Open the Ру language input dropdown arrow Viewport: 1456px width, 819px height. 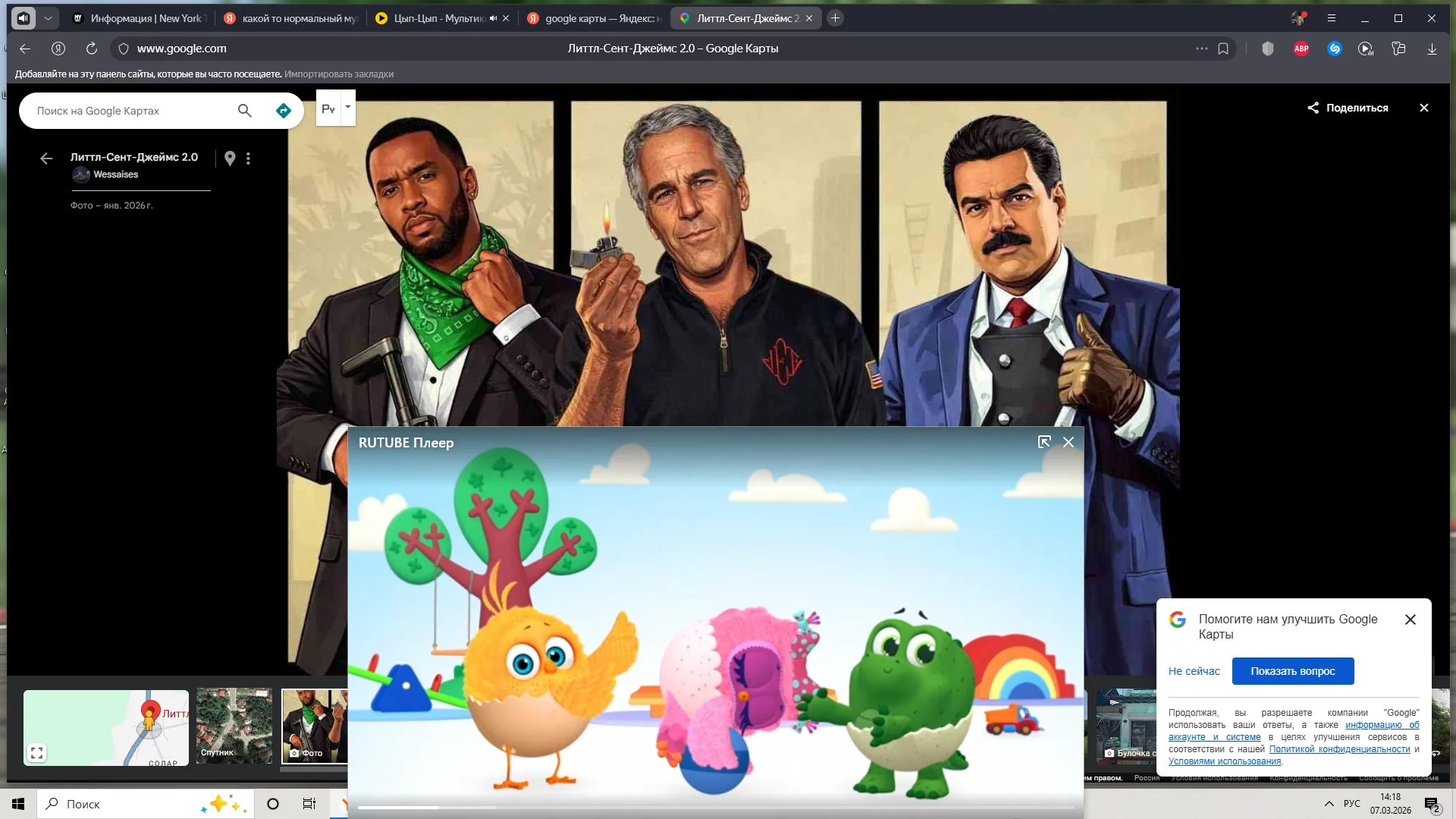pos(348,107)
